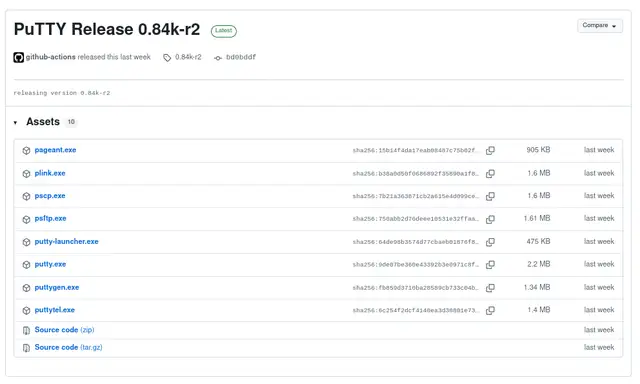Viewport: 640px width, 384px height.
Task: Copy the sha256 hash for puttygen.exe
Action: coord(490,288)
